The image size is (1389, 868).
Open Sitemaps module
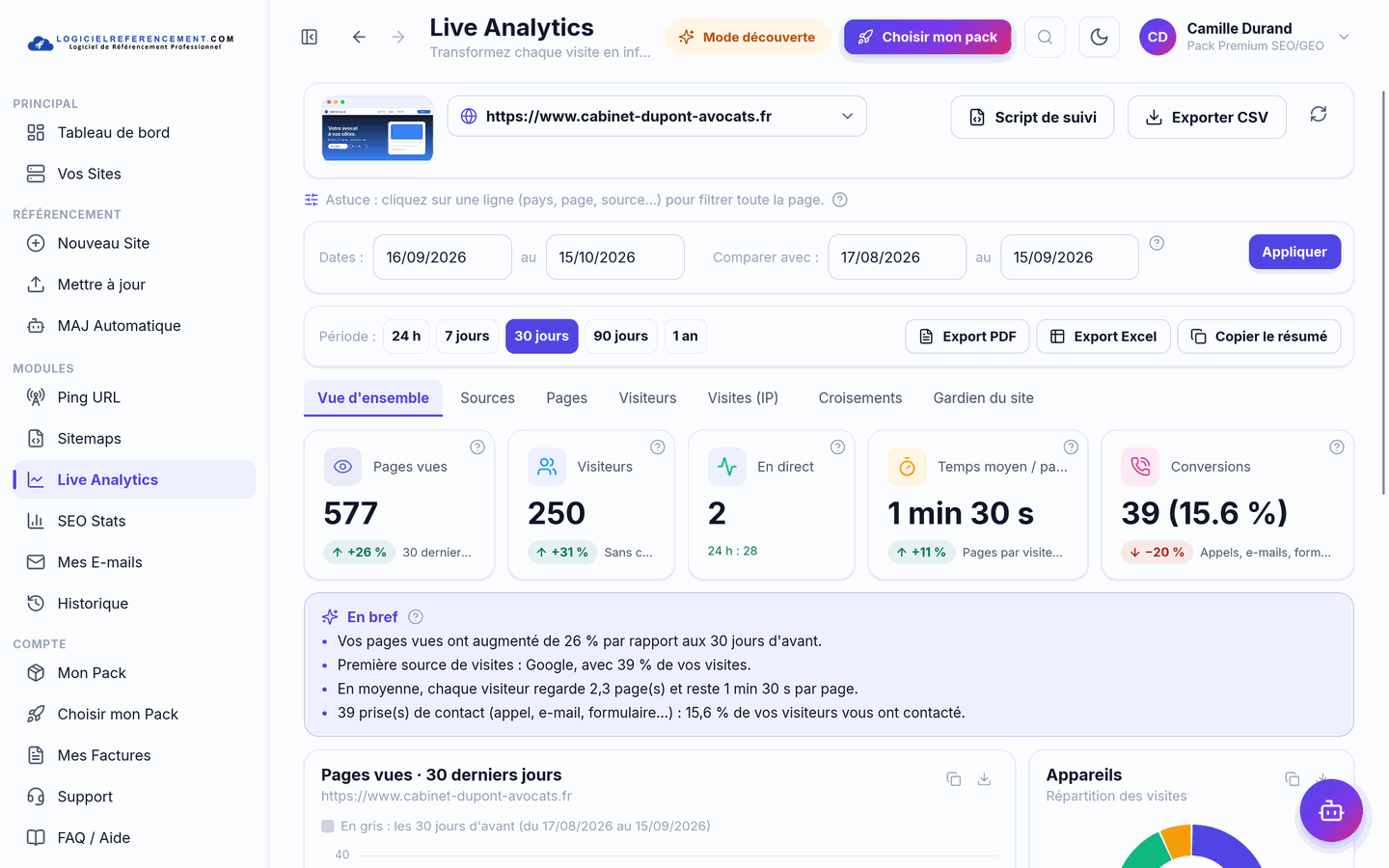point(134,439)
